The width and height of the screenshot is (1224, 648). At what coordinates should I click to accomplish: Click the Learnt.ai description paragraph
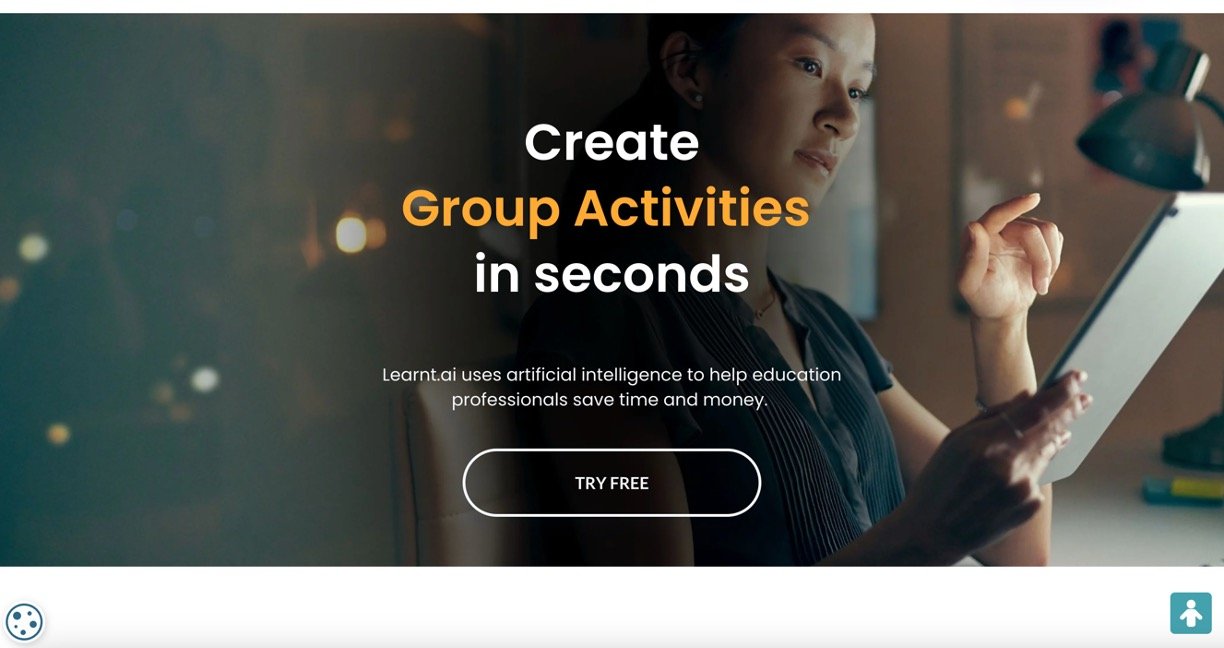(x=611, y=387)
